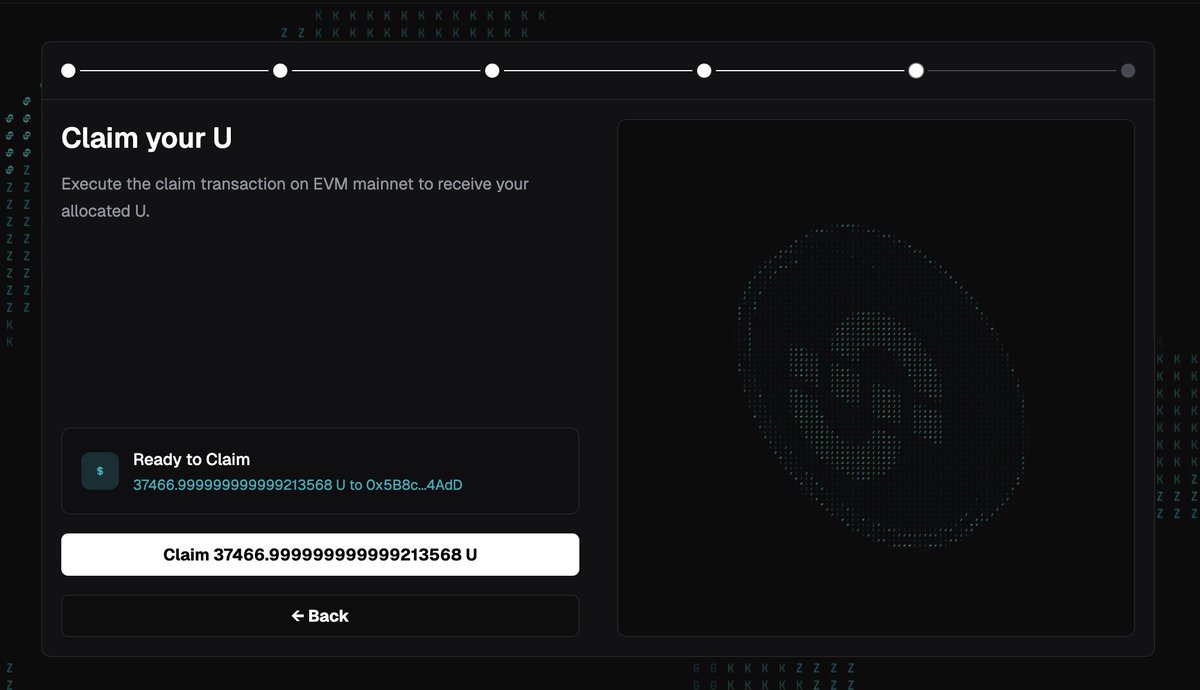The image size is (1200, 690).
Task: Select the fourth progress step dot
Action: coord(704,71)
